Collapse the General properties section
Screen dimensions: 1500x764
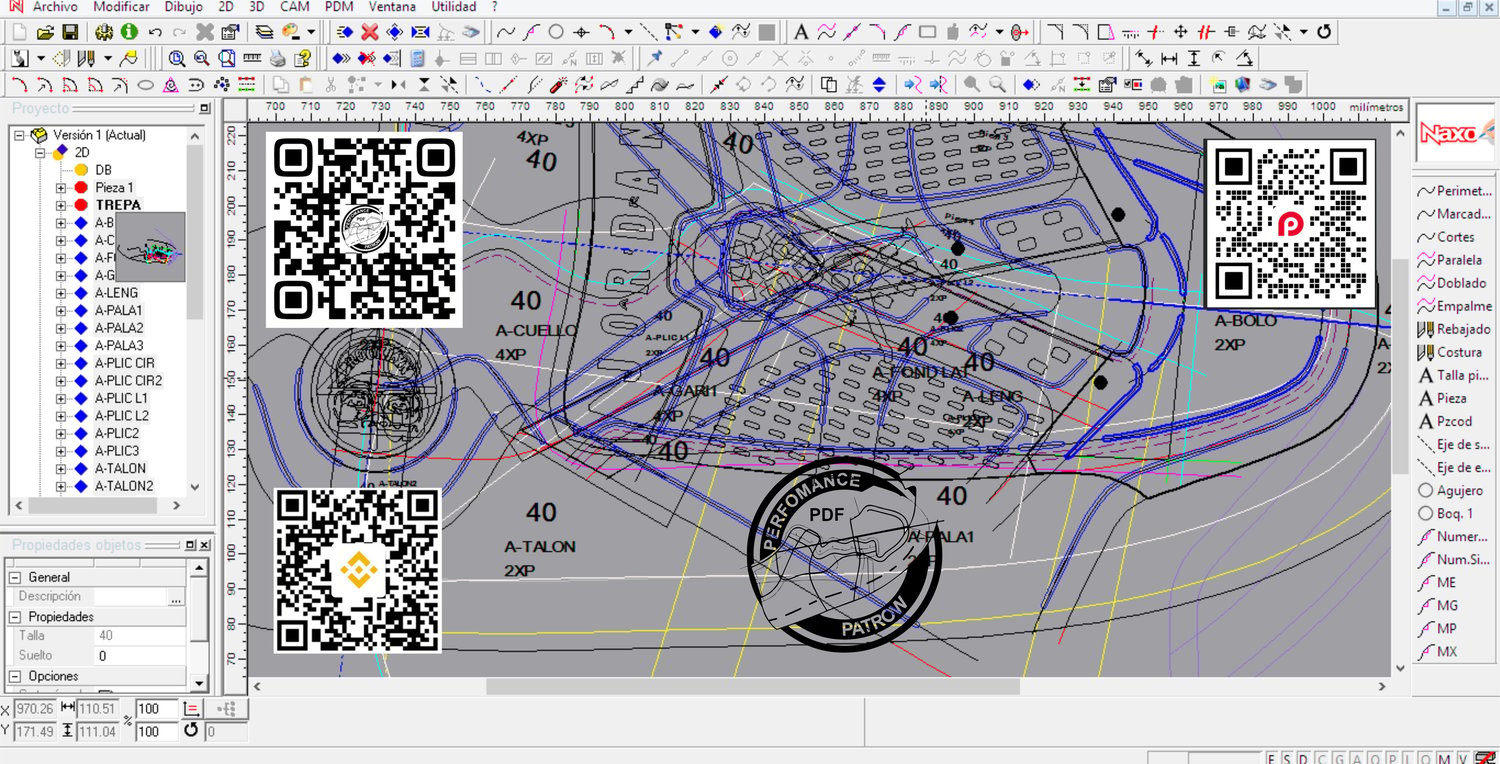pos(15,577)
